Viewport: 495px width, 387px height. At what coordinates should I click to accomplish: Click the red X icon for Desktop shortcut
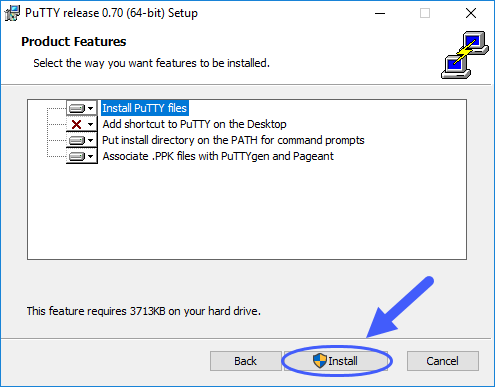pyautogui.click(x=77, y=124)
